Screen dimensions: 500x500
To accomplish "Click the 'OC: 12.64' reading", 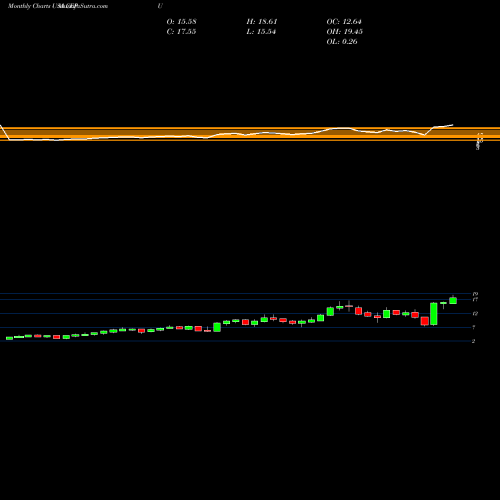I will click(344, 22).
